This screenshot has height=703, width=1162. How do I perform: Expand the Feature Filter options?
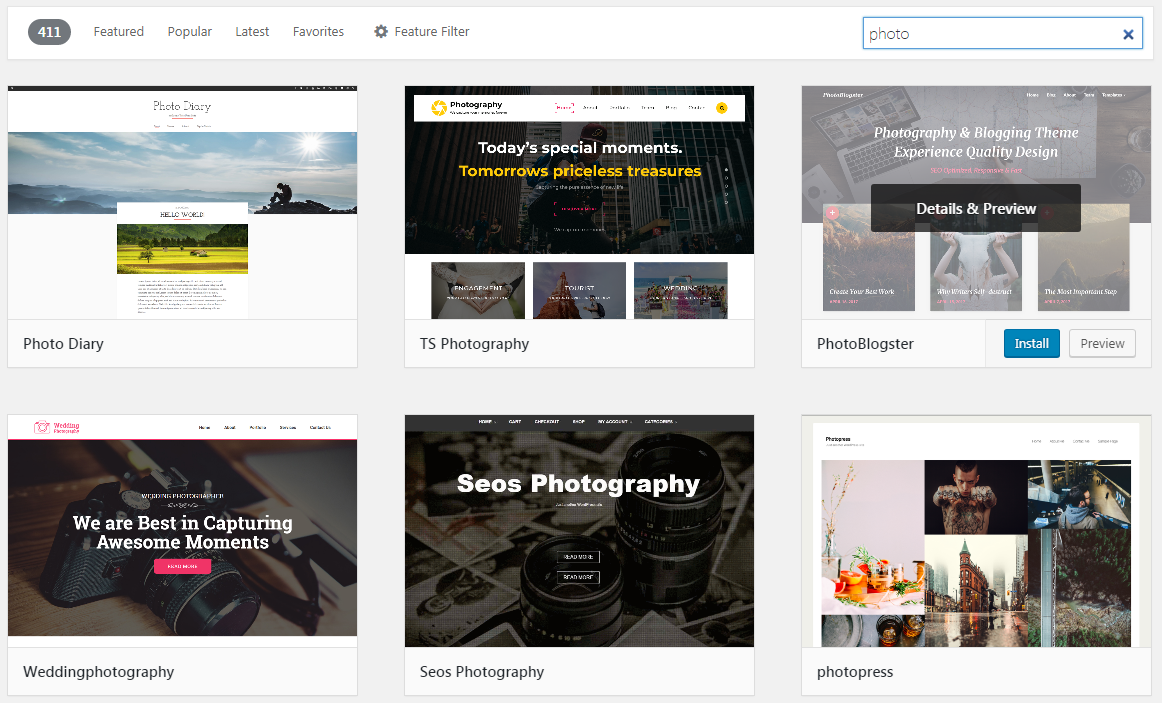(431, 32)
